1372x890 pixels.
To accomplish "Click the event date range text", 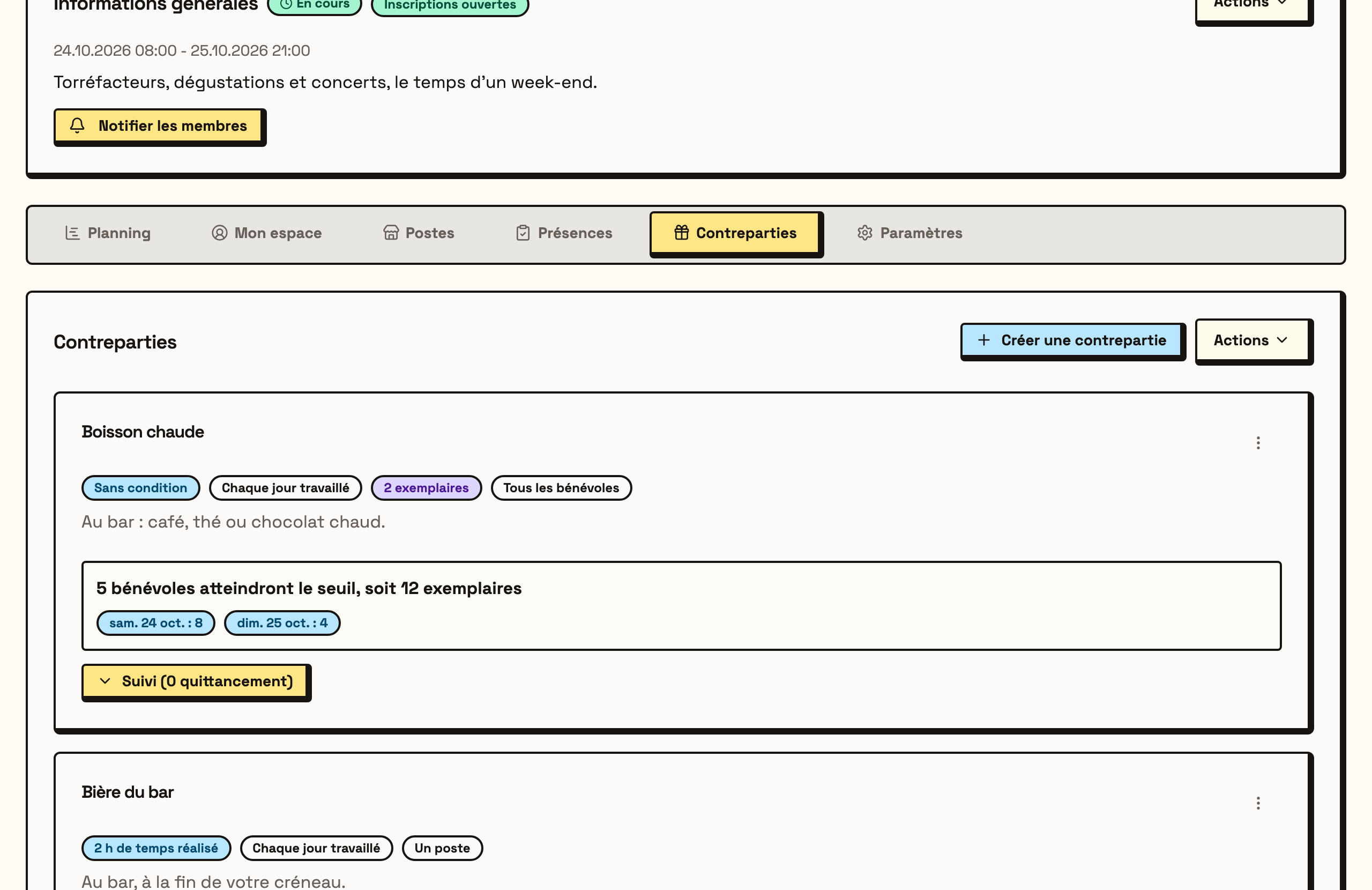I will pos(182,50).
